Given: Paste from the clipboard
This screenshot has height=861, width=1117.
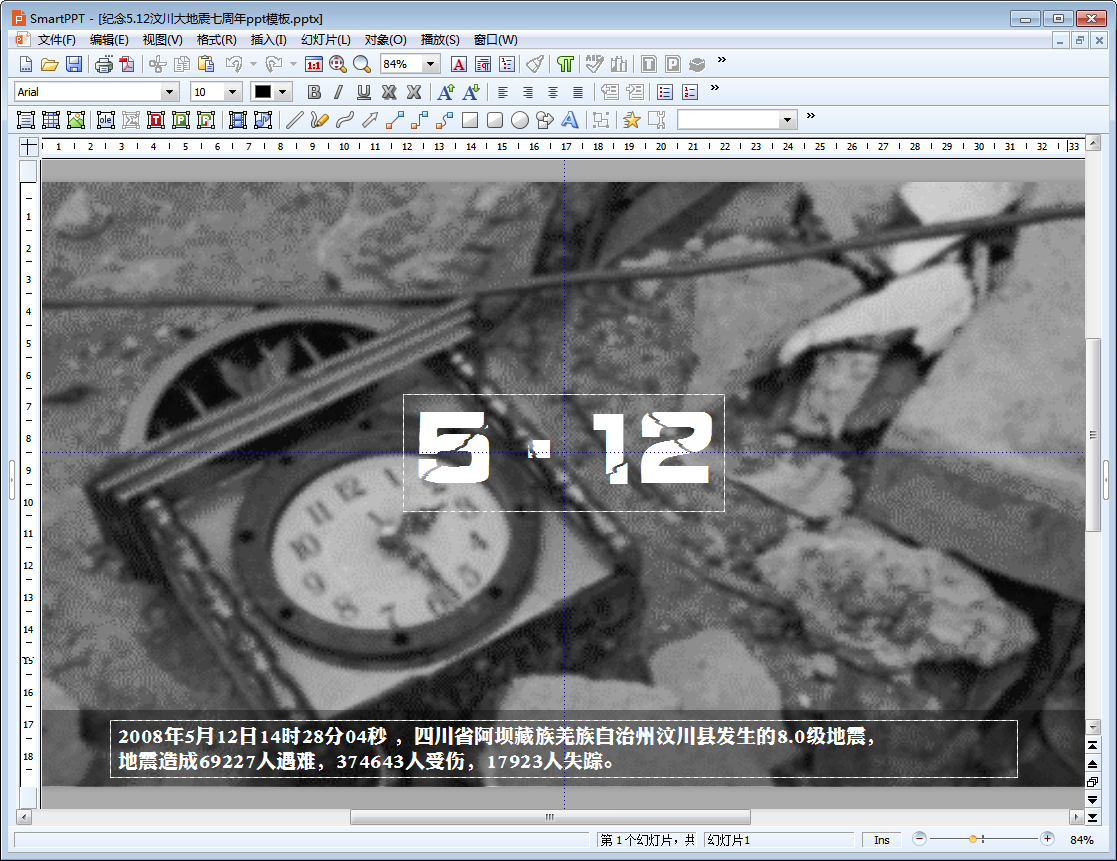Looking at the screenshot, I should pyautogui.click(x=206, y=64).
